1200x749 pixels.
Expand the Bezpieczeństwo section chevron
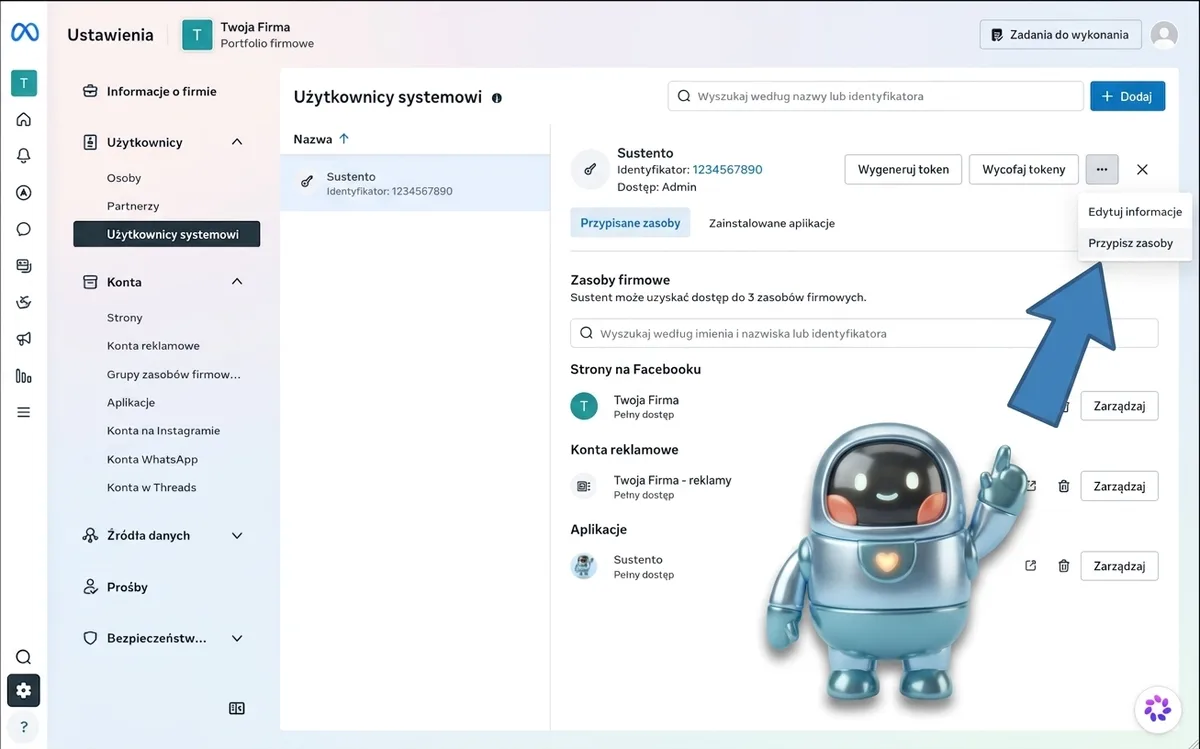point(237,638)
